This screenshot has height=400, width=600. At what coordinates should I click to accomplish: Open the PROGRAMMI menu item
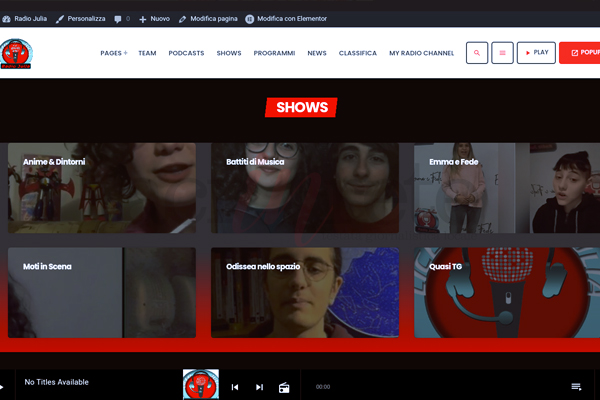[274, 53]
